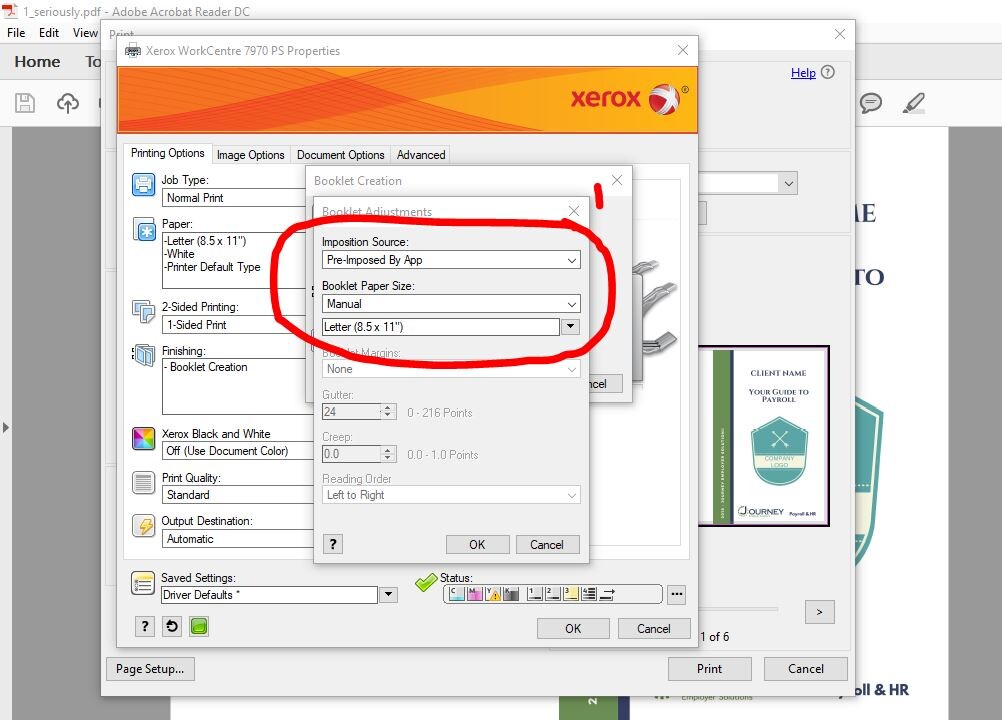Screen dimensions: 1002x720
Task: Click the reset defaults arrow icon
Action: pos(172,627)
